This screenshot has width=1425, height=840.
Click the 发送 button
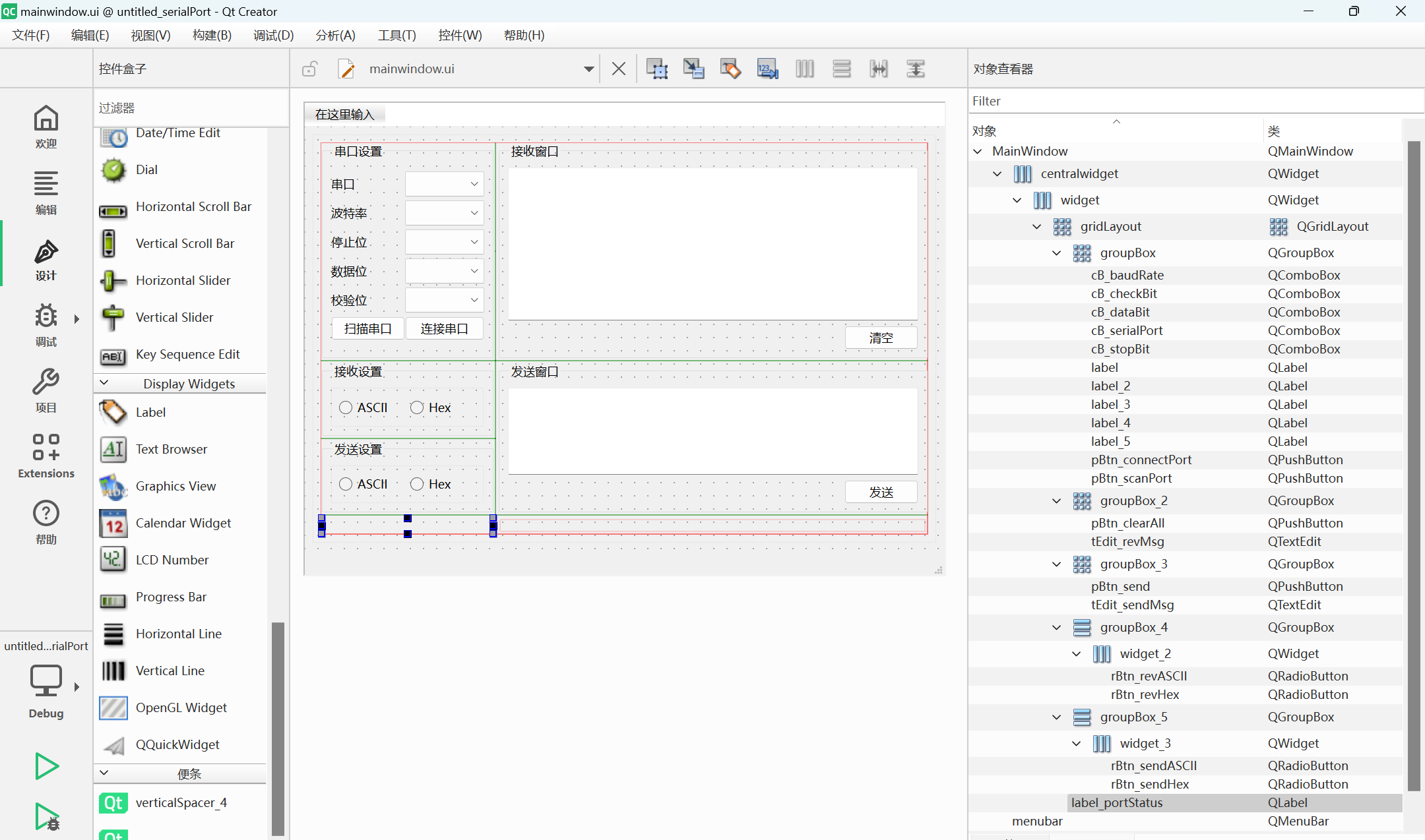pos(881,492)
